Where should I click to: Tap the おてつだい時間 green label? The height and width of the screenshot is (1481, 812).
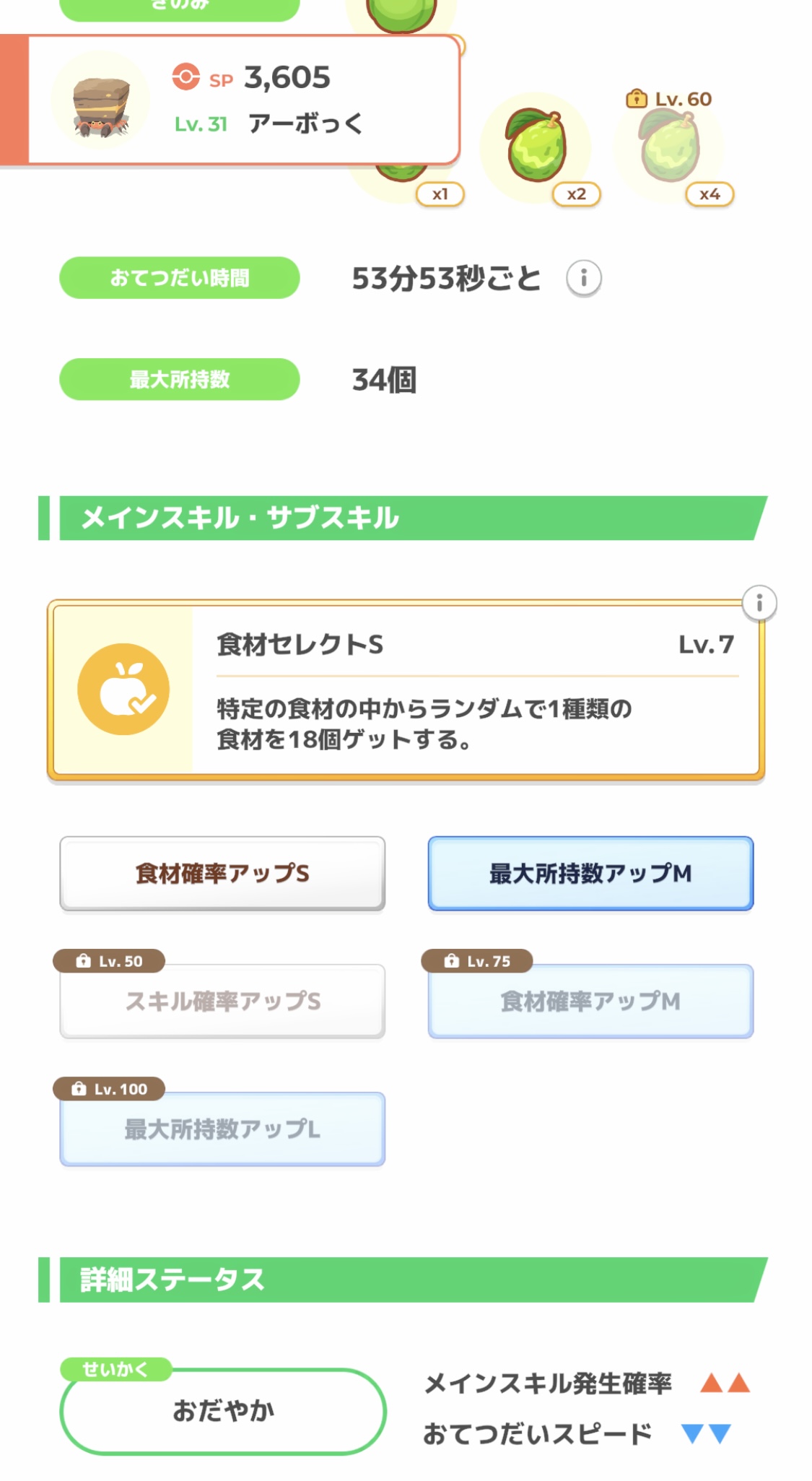(x=179, y=278)
